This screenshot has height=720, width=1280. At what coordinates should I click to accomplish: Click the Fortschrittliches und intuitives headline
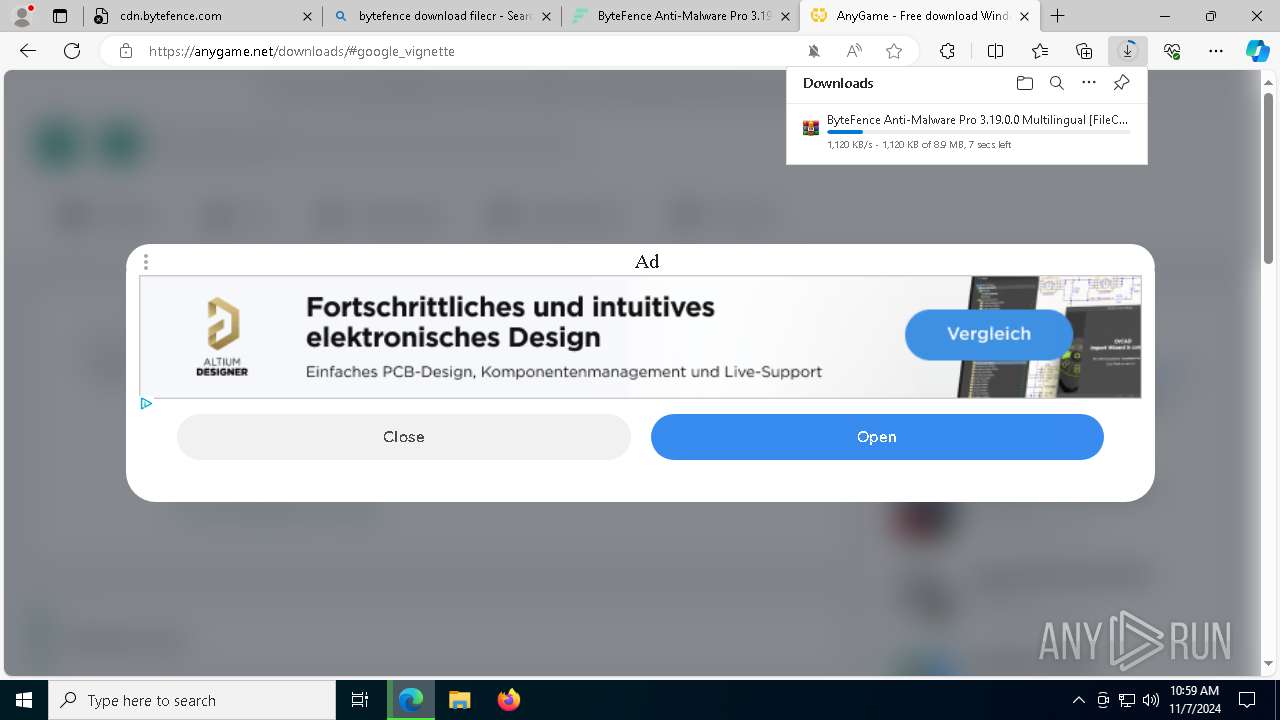(510, 321)
